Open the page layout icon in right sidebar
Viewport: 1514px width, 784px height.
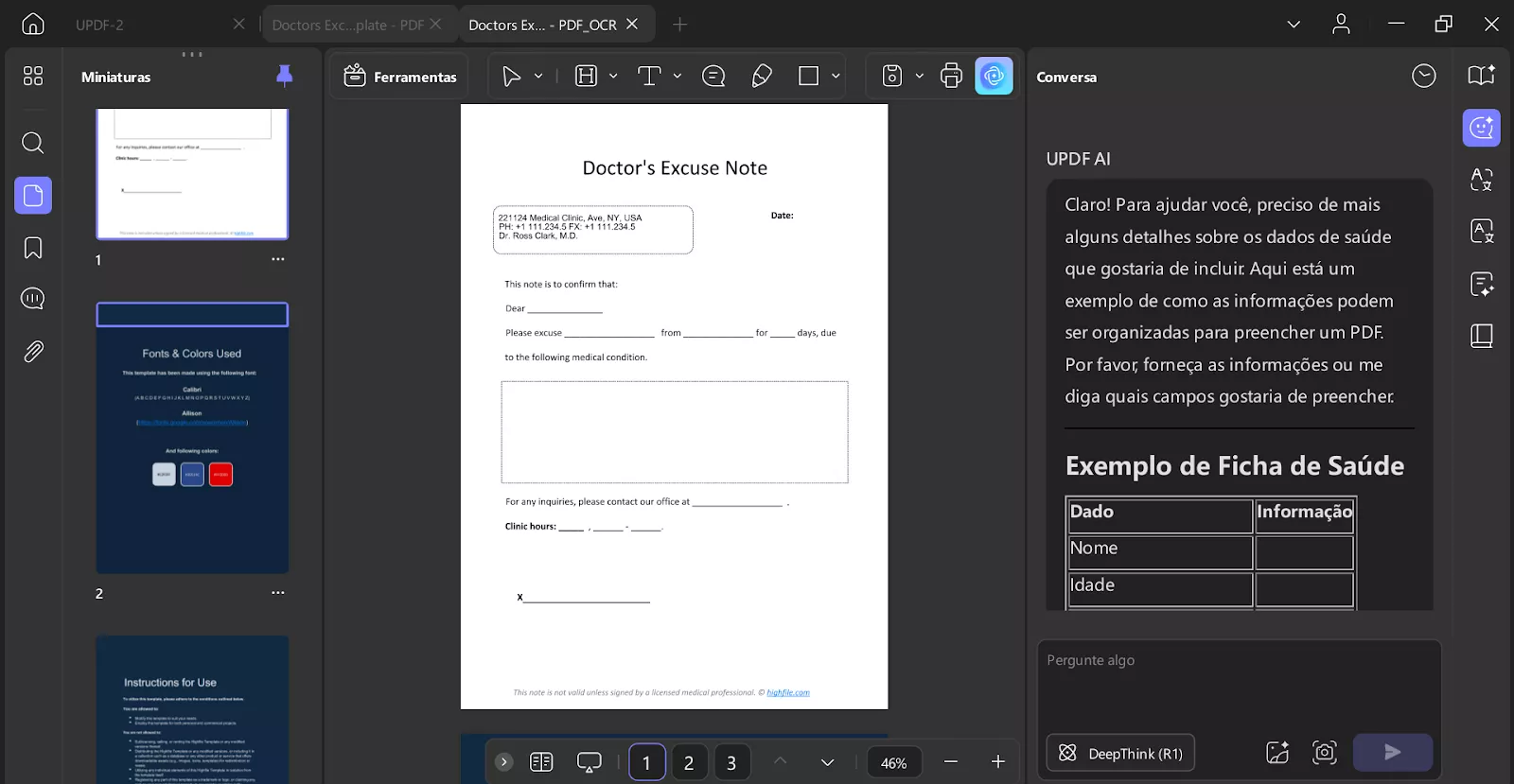(1481, 336)
